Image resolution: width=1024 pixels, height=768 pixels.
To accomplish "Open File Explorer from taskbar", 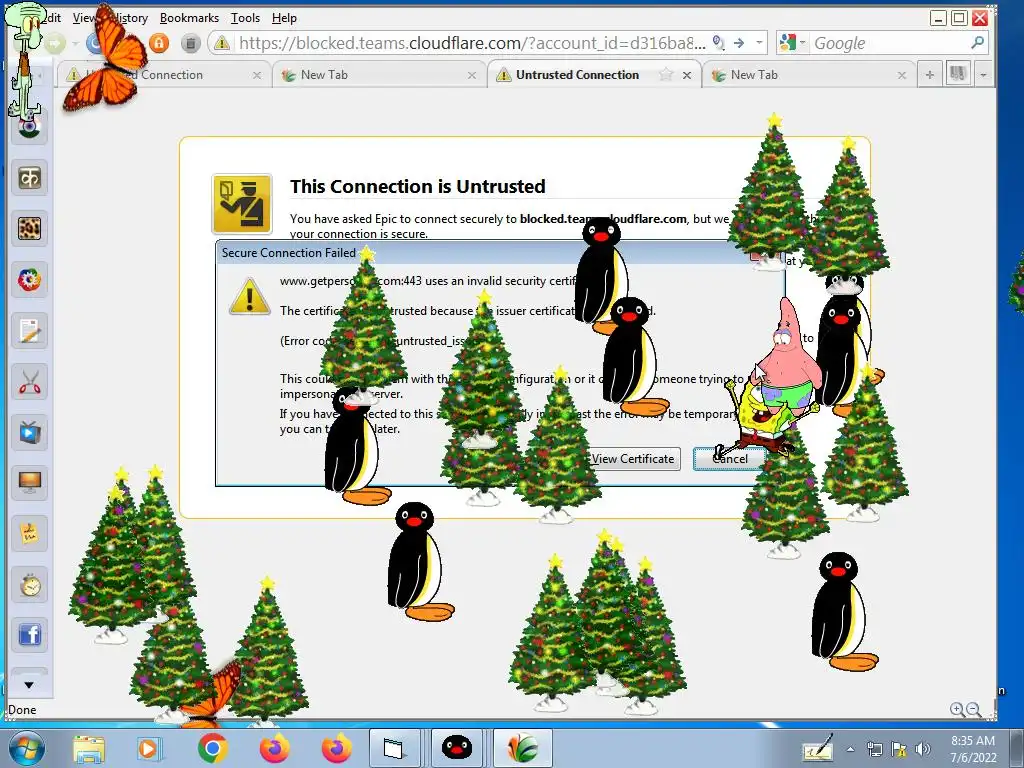I will [88, 749].
